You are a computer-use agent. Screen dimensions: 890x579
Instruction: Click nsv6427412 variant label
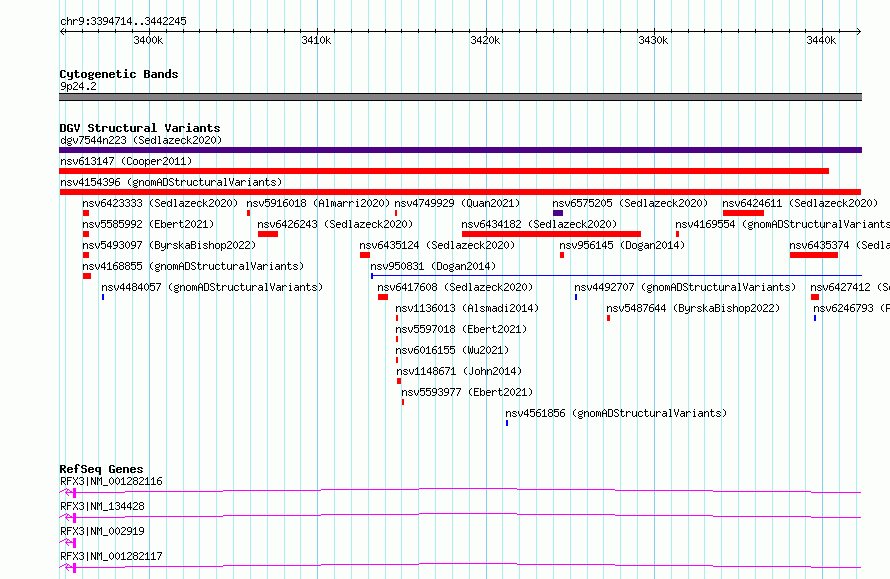click(850, 287)
